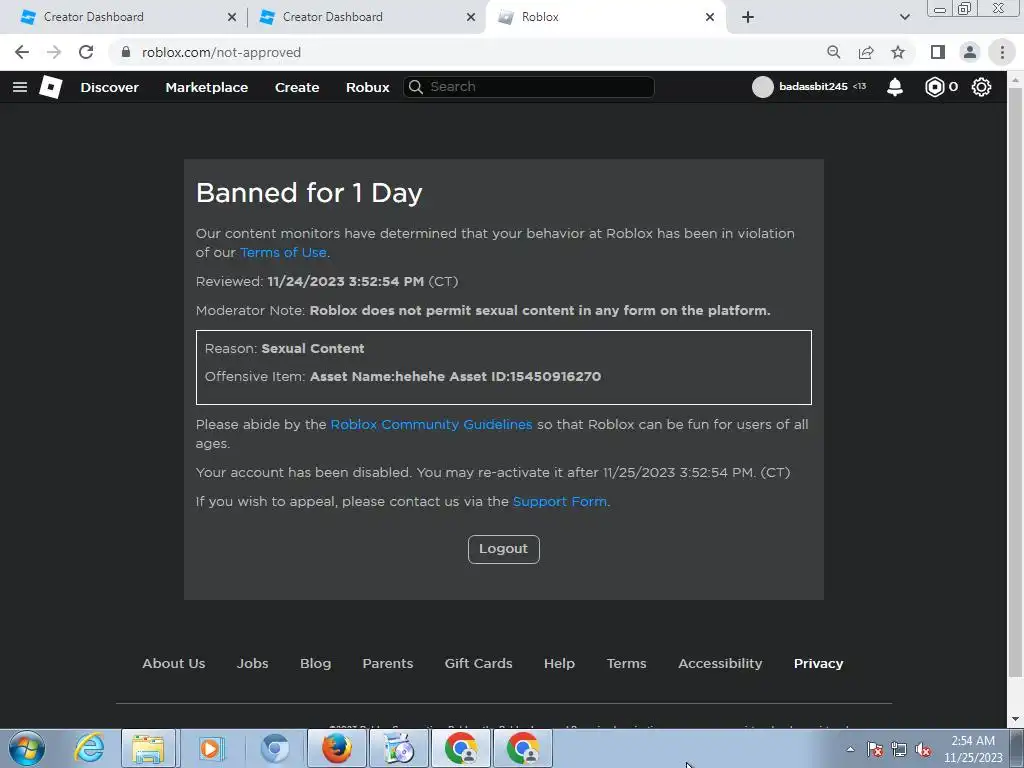This screenshot has height=768, width=1024.
Task: Click the badassbit245 profile avatar
Action: coord(762,87)
